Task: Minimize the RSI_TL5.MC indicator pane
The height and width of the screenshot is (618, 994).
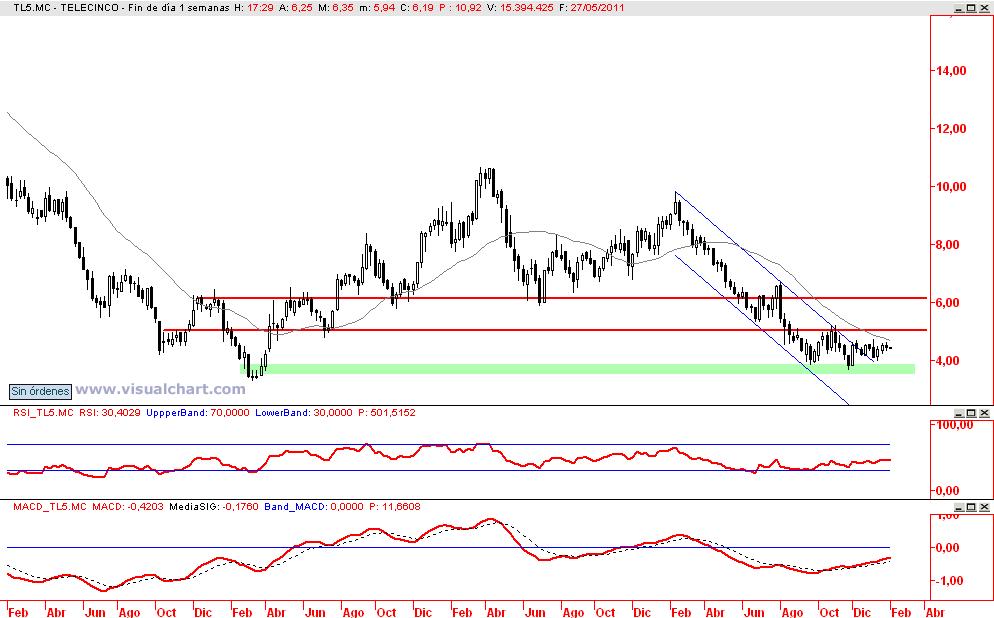Action: coord(959,413)
